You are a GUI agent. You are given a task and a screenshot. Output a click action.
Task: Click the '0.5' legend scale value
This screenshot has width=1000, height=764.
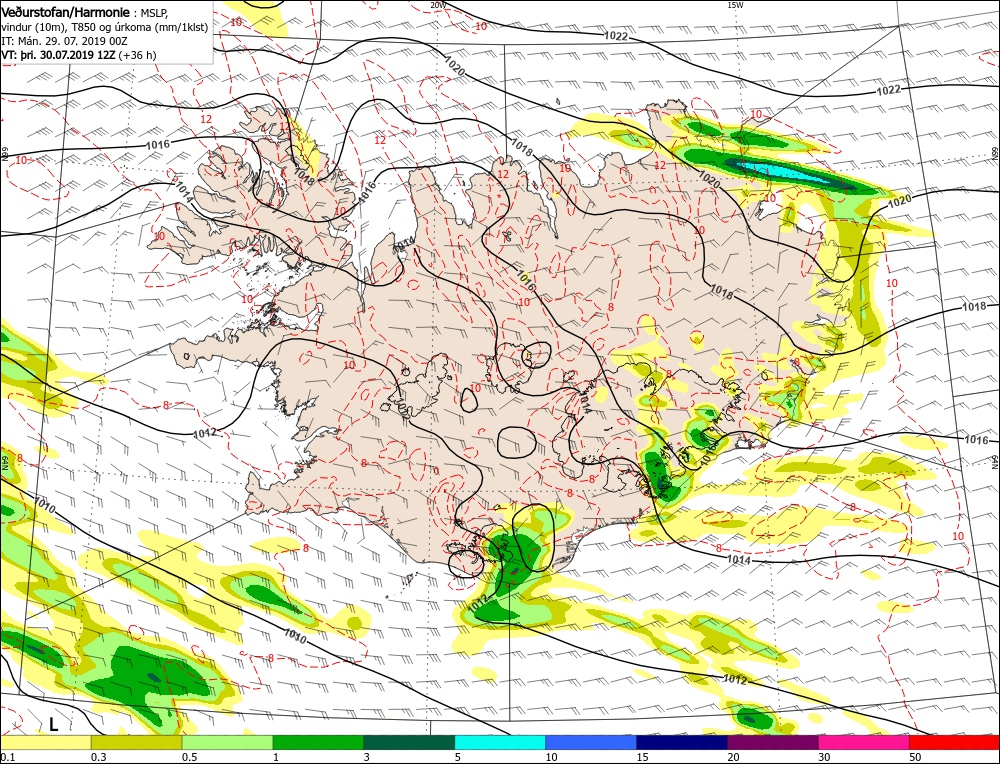coord(189,757)
